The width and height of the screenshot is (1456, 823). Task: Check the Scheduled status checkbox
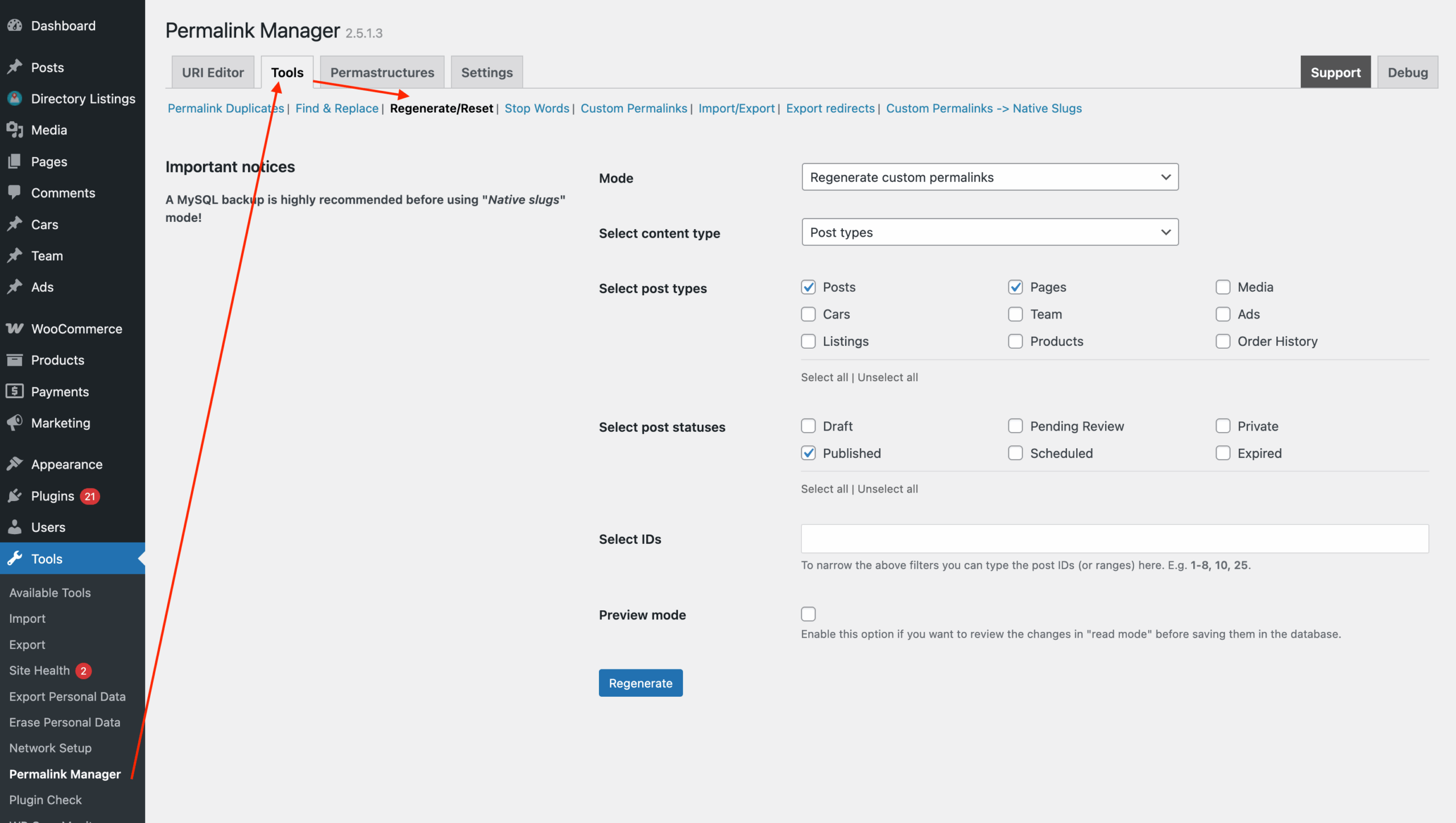point(1015,453)
